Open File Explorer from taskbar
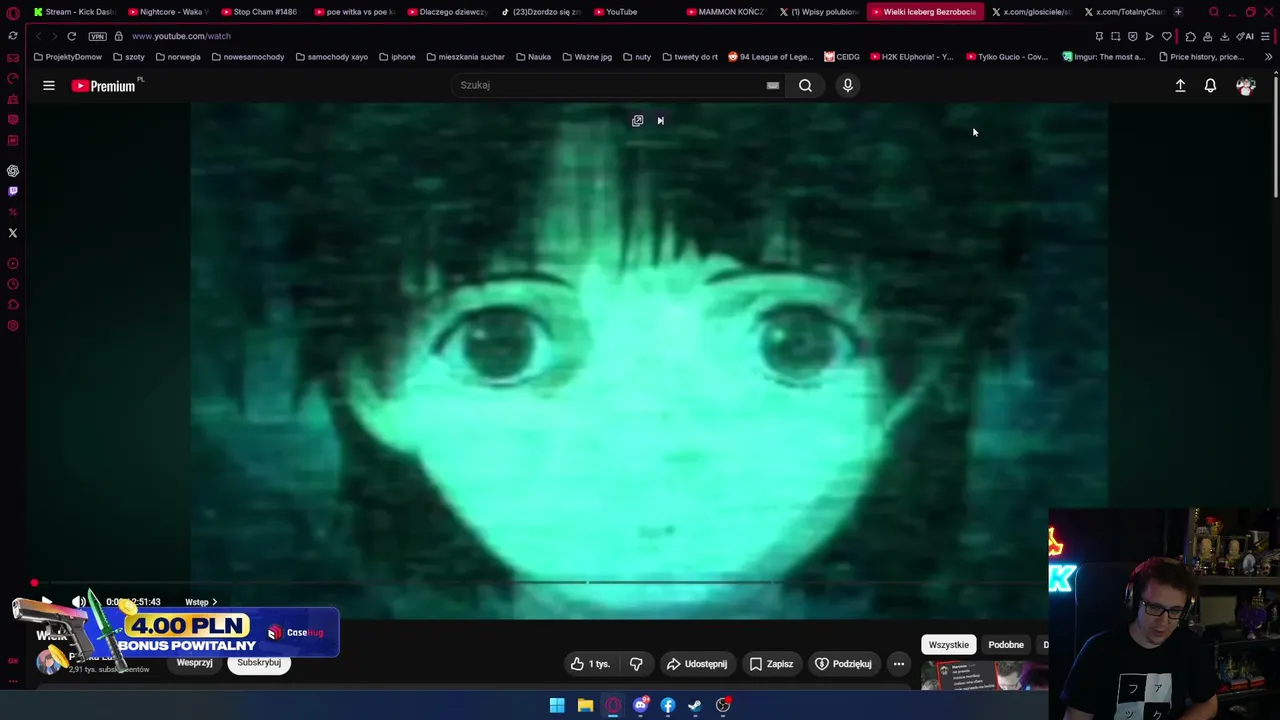The height and width of the screenshot is (720, 1280). [585, 706]
